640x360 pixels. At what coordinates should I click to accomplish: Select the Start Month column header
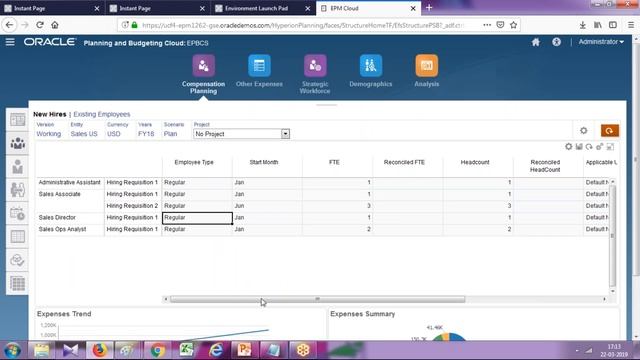tap(264, 162)
